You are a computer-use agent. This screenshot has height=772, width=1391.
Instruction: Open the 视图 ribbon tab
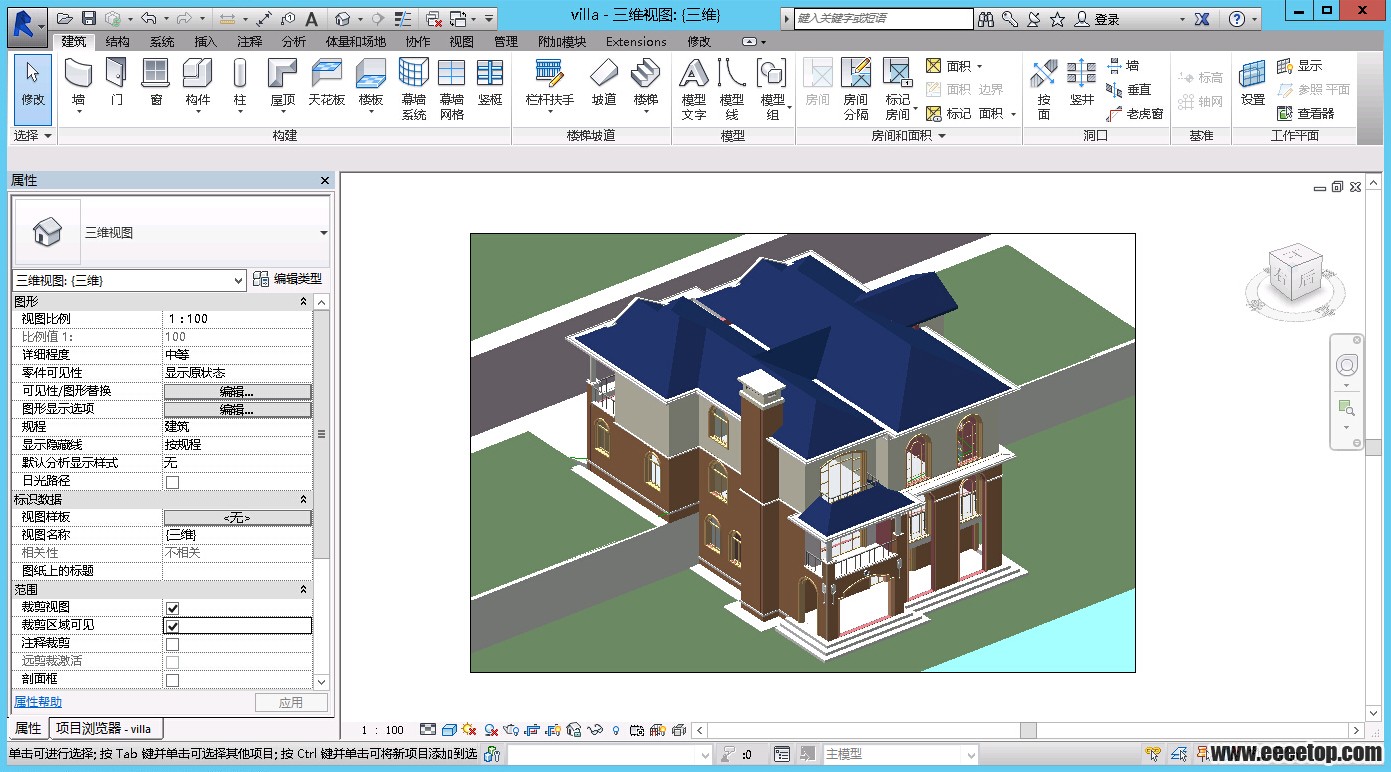tap(461, 41)
